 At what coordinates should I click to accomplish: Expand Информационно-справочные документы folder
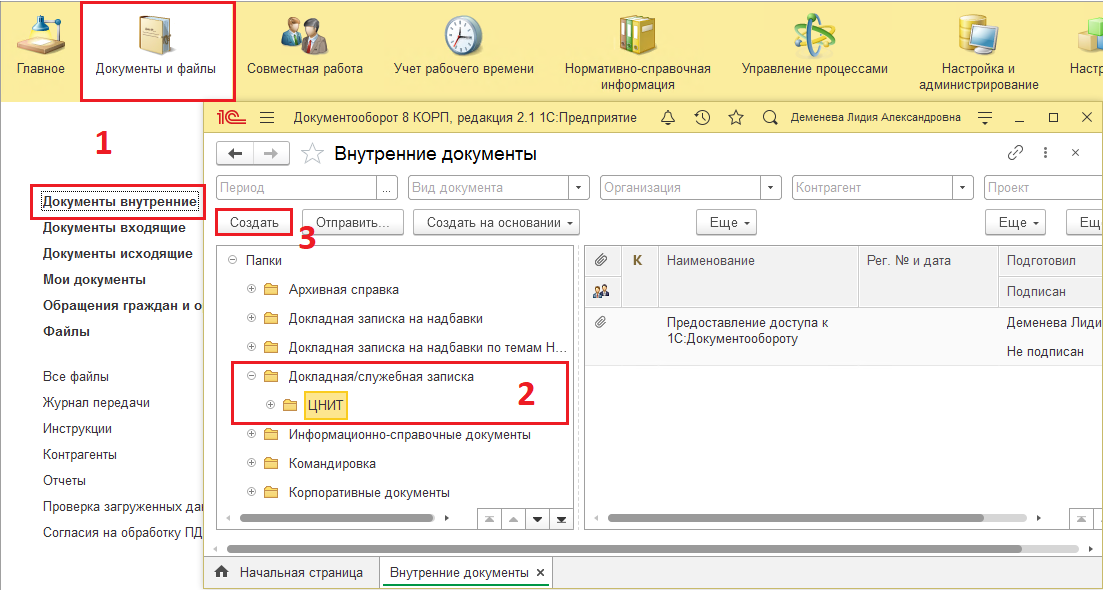[x=251, y=435]
